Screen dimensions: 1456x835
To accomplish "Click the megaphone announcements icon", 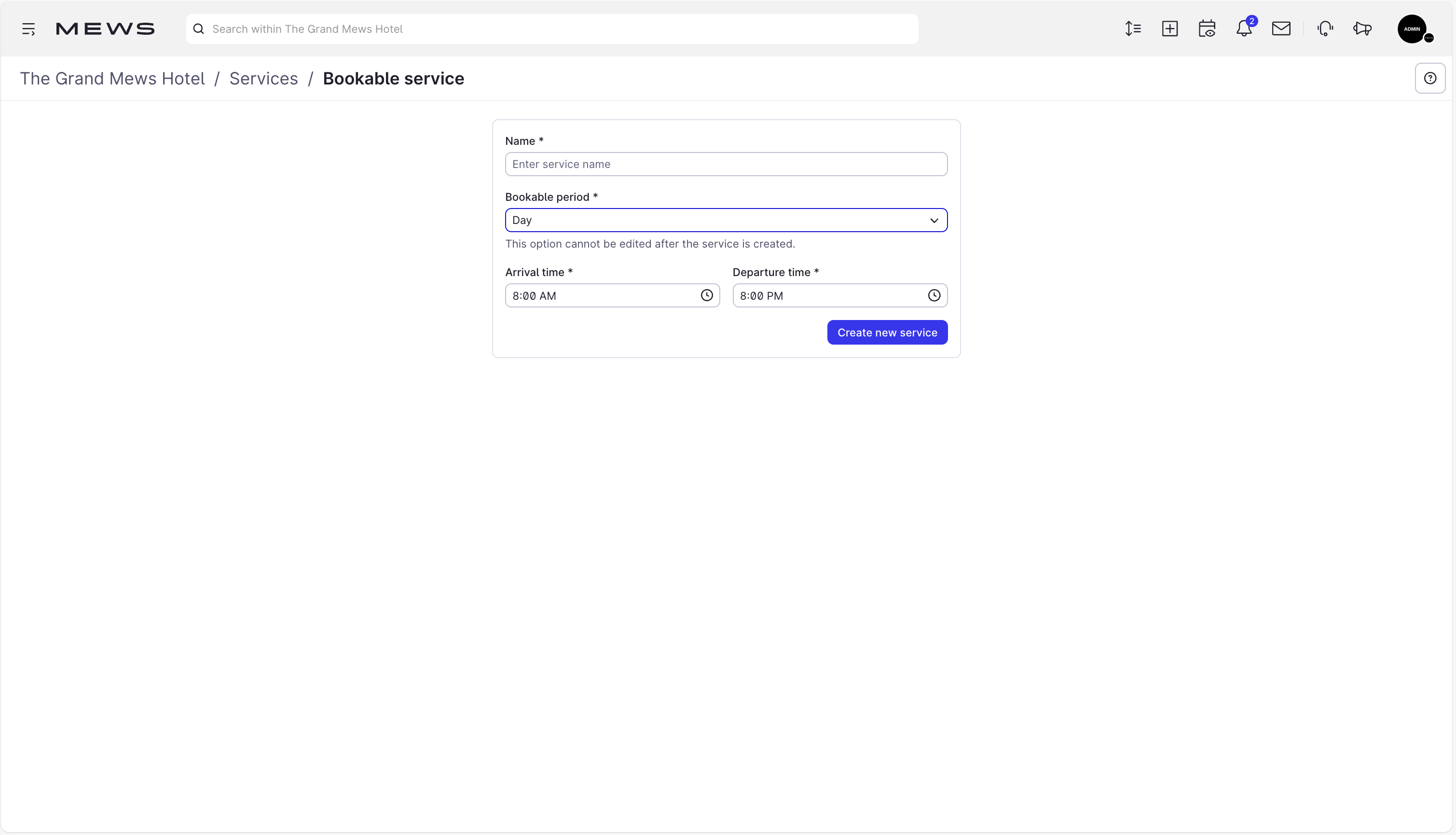I will tap(1362, 28).
